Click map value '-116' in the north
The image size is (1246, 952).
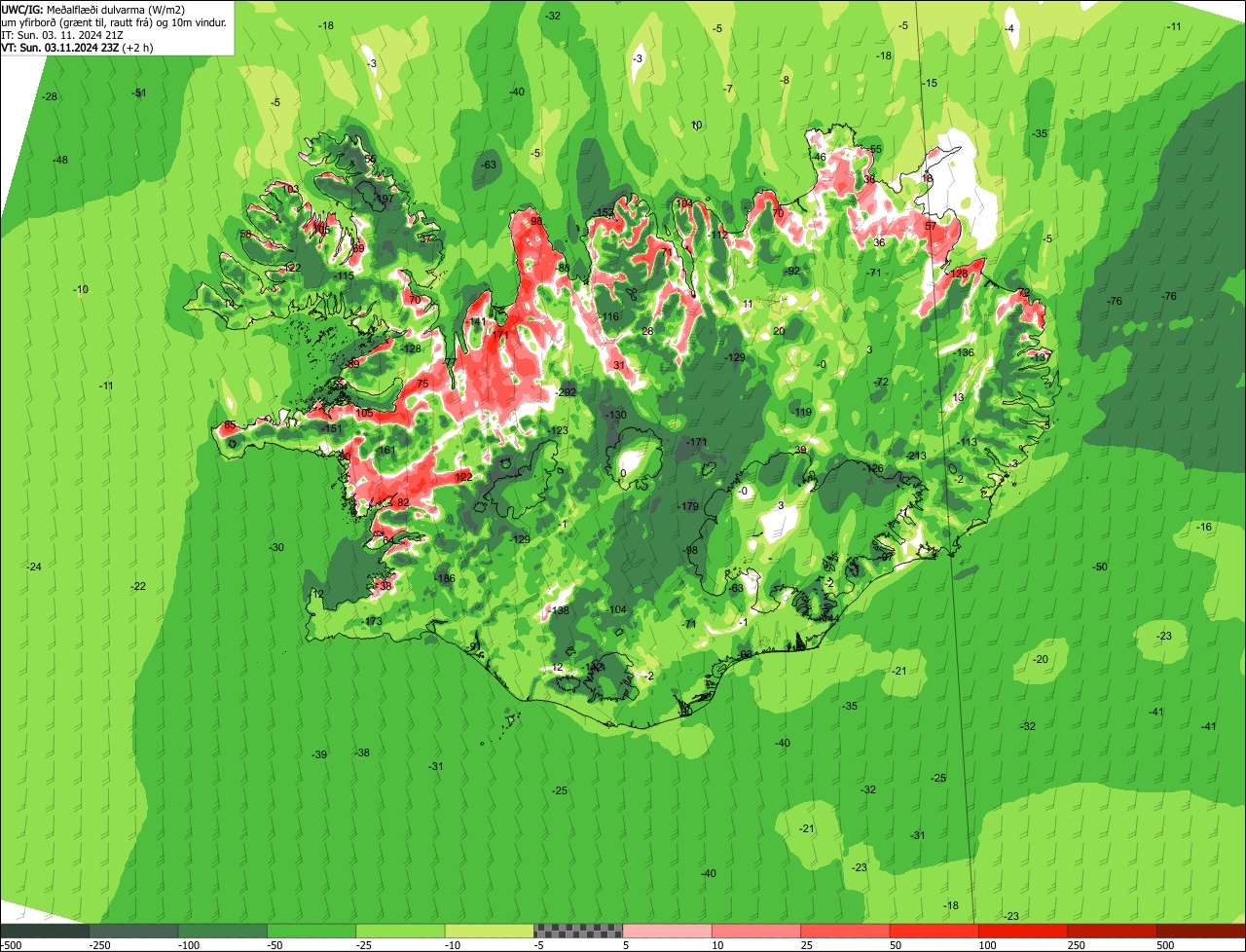click(608, 317)
